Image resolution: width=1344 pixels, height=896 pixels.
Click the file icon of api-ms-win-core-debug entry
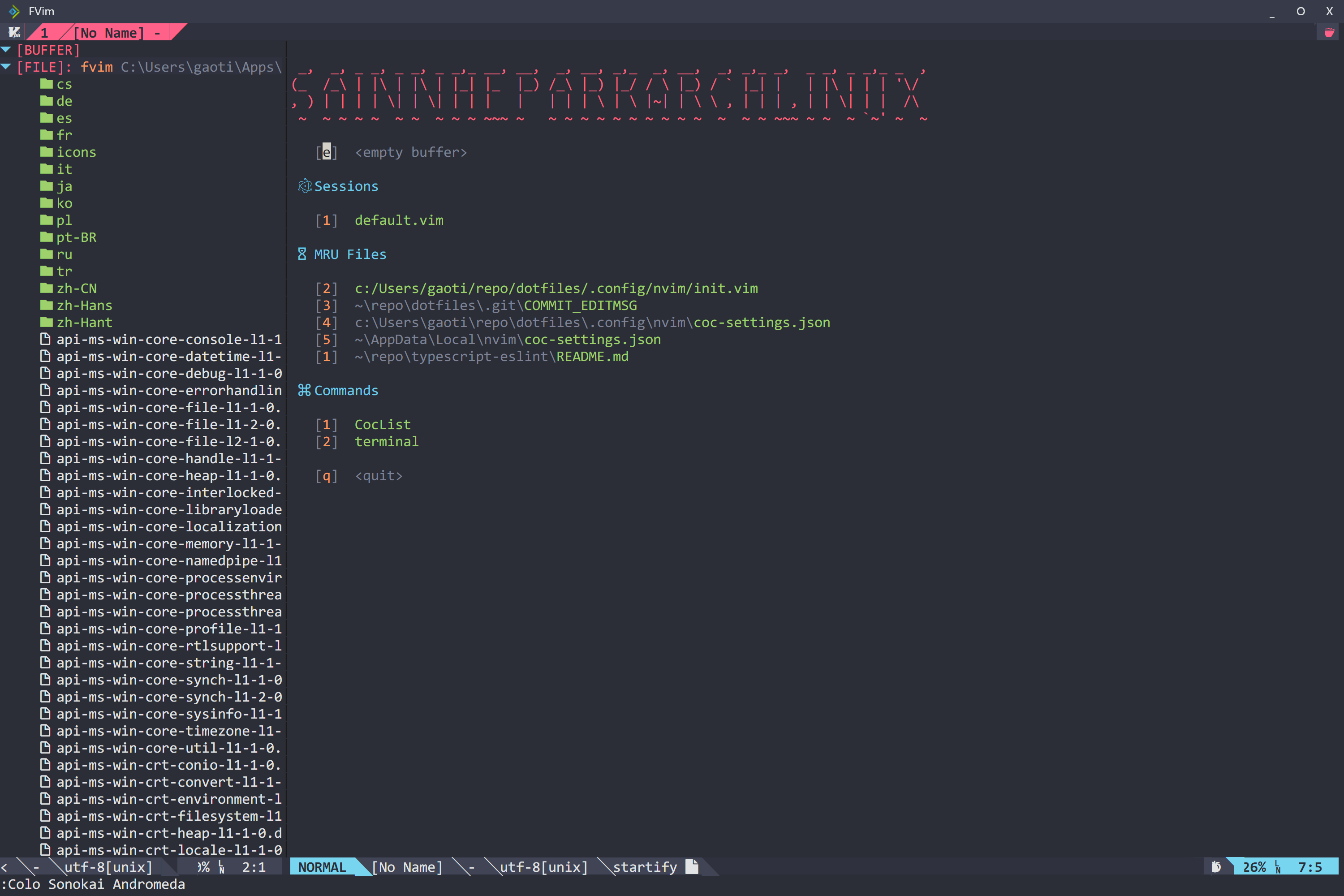(x=45, y=373)
